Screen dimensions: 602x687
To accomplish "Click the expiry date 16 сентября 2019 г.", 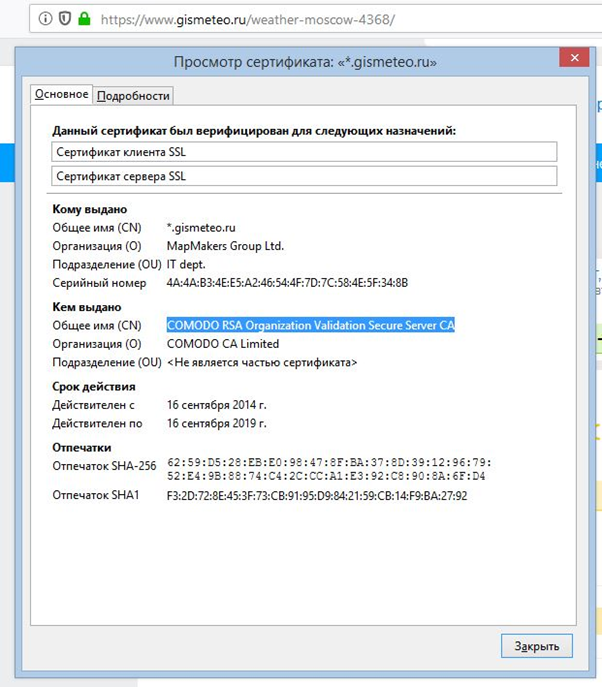I will coord(216,423).
